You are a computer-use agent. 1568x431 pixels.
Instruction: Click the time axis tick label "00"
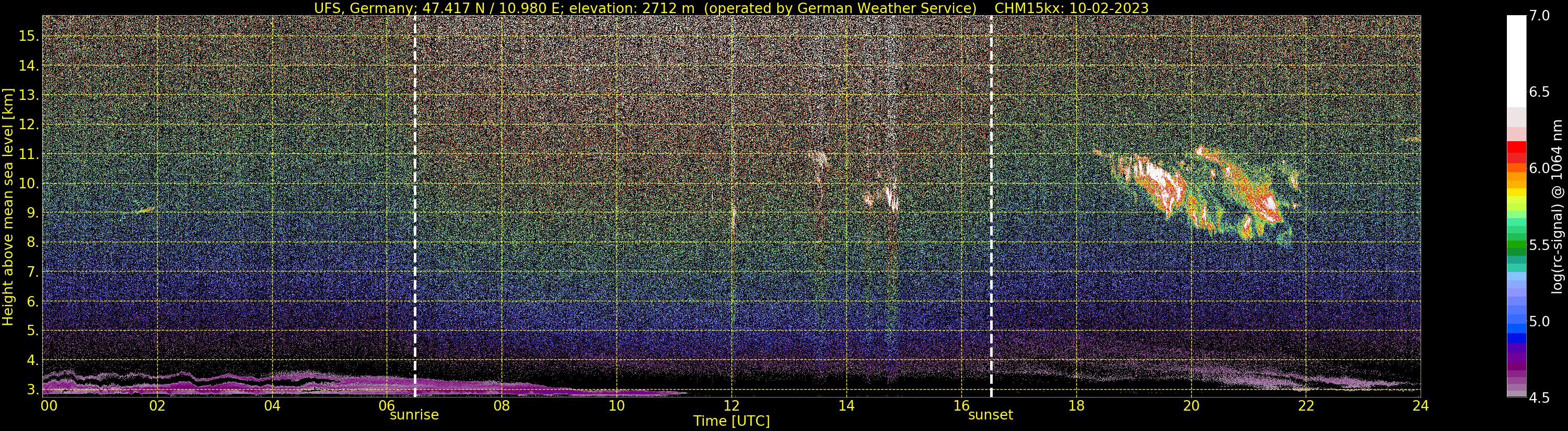pyautogui.click(x=49, y=405)
